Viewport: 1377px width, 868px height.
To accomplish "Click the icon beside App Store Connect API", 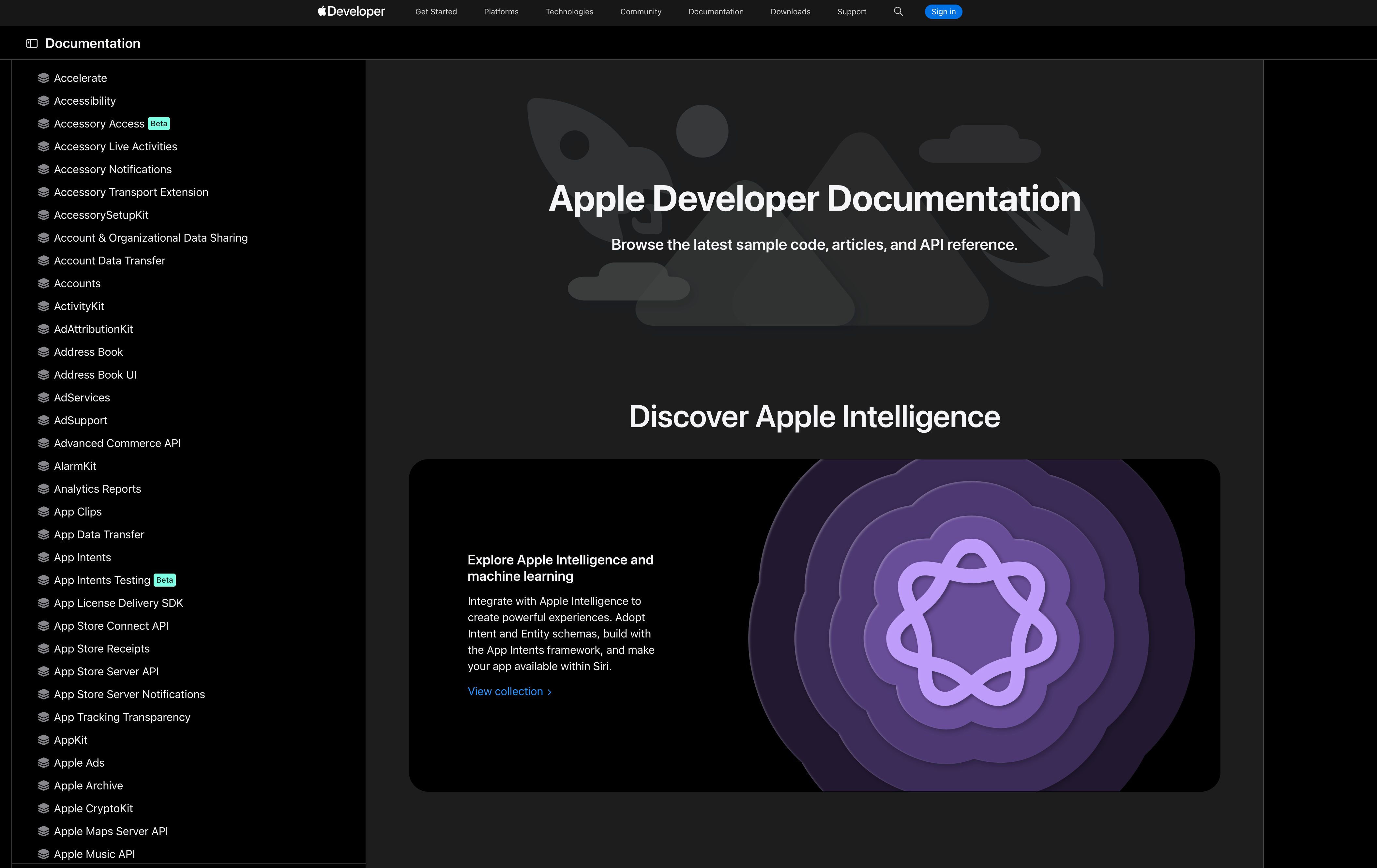I will [x=43, y=626].
